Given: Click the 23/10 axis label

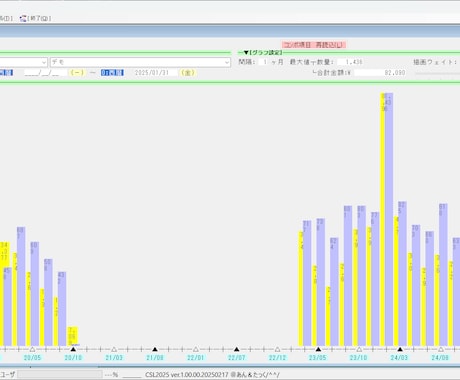Looking at the screenshot, I should coord(359,358).
